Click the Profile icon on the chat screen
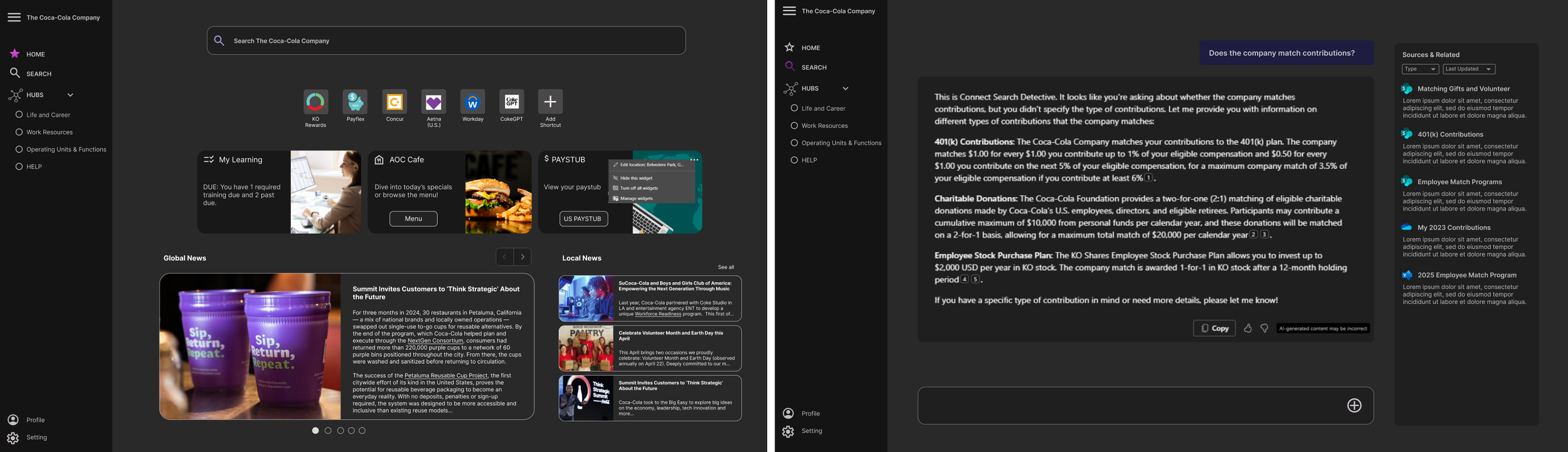Image resolution: width=1568 pixels, height=452 pixels. [788, 413]
